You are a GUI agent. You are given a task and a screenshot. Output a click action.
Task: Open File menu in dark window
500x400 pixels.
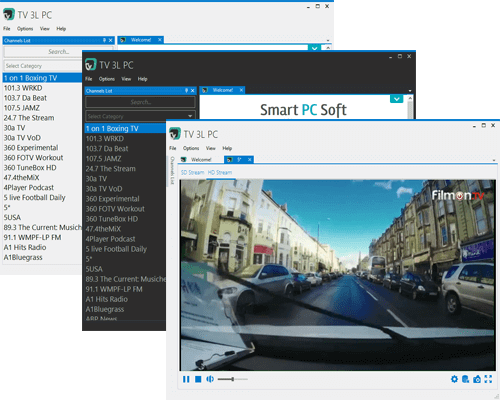tap(88, 79)
